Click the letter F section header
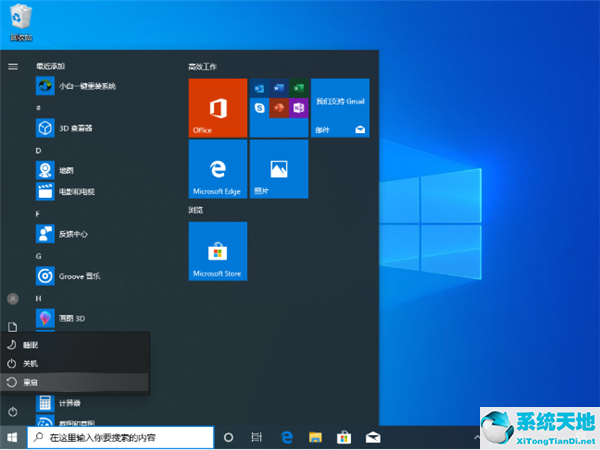This screenshot has width=600, height=450. (x=38, y=214)
